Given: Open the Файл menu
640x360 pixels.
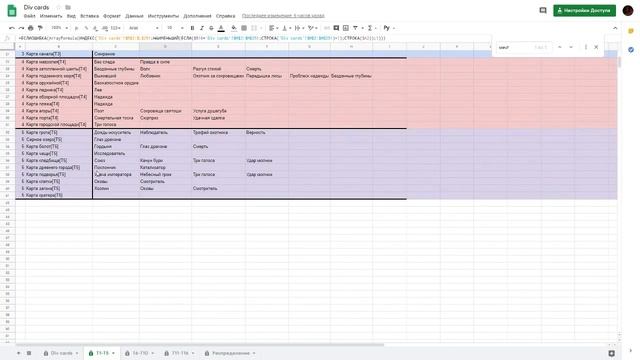Looking at the screenshot, I should tap(29, 16).
